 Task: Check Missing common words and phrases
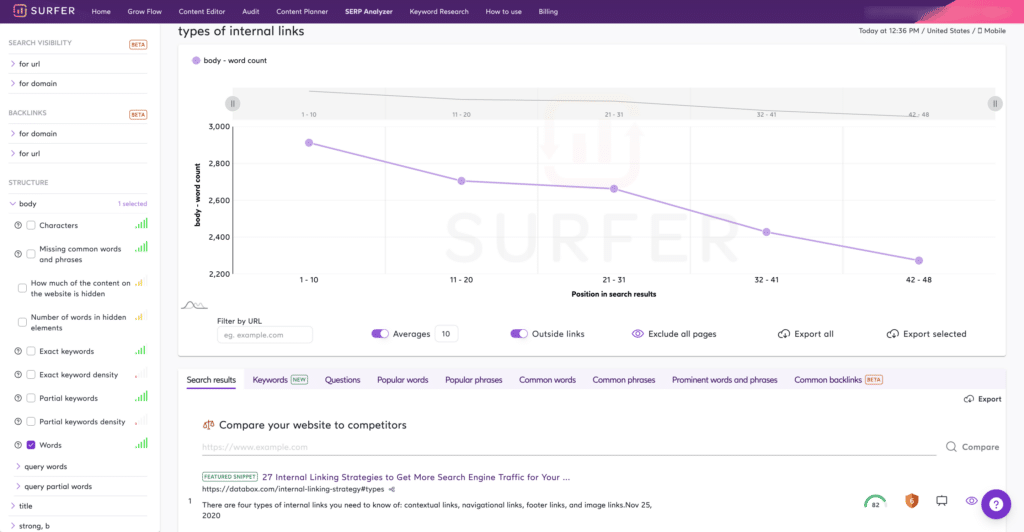[31, 254]
